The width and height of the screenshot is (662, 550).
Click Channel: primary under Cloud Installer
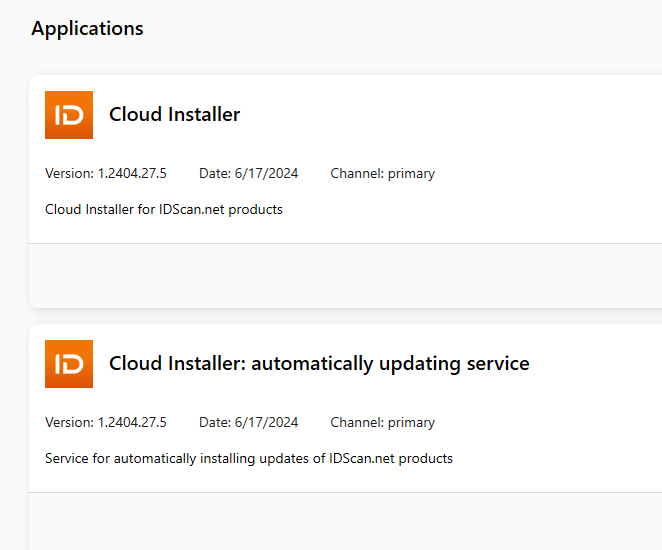(x=383, y=173)
